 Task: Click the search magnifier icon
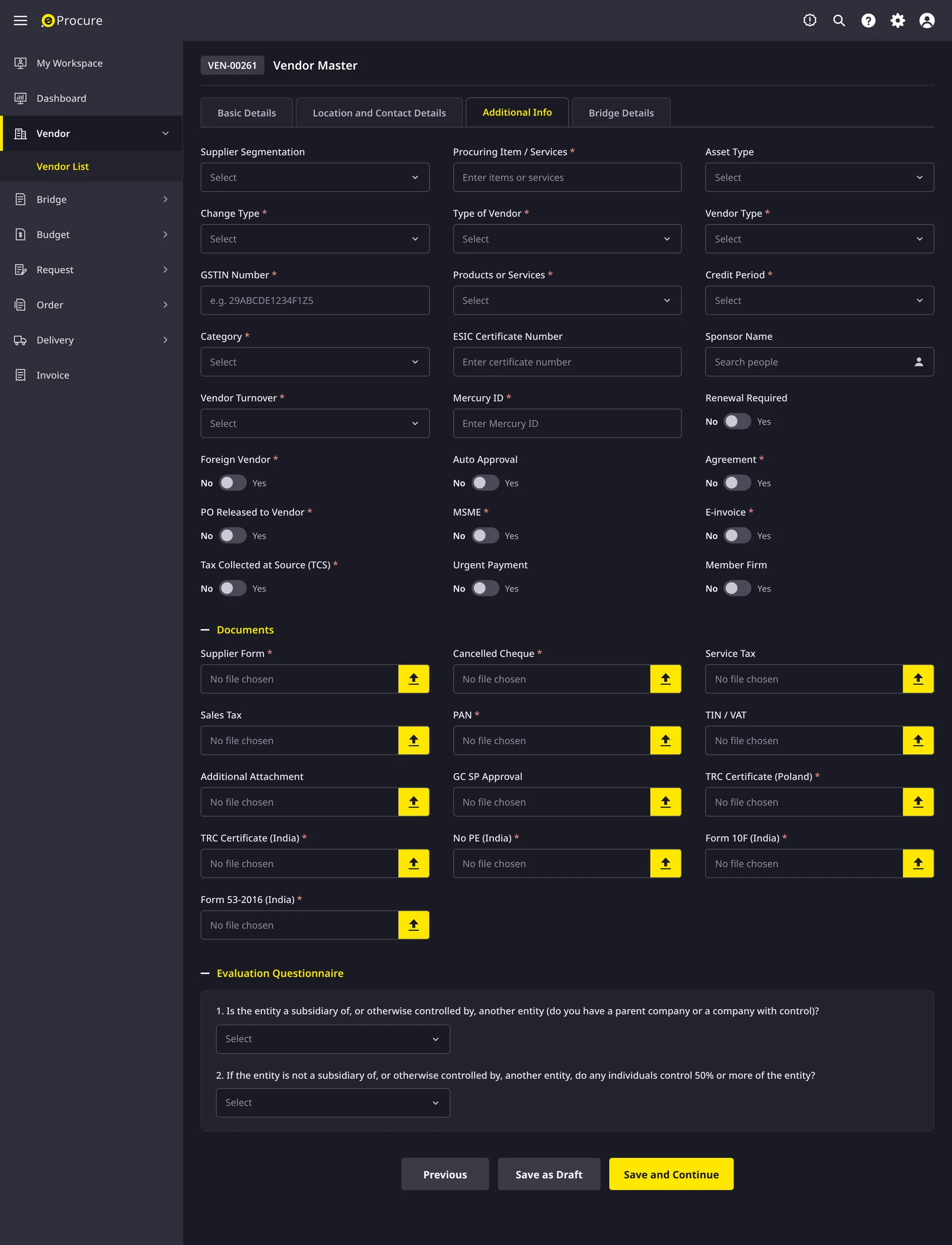click(839, 21)
